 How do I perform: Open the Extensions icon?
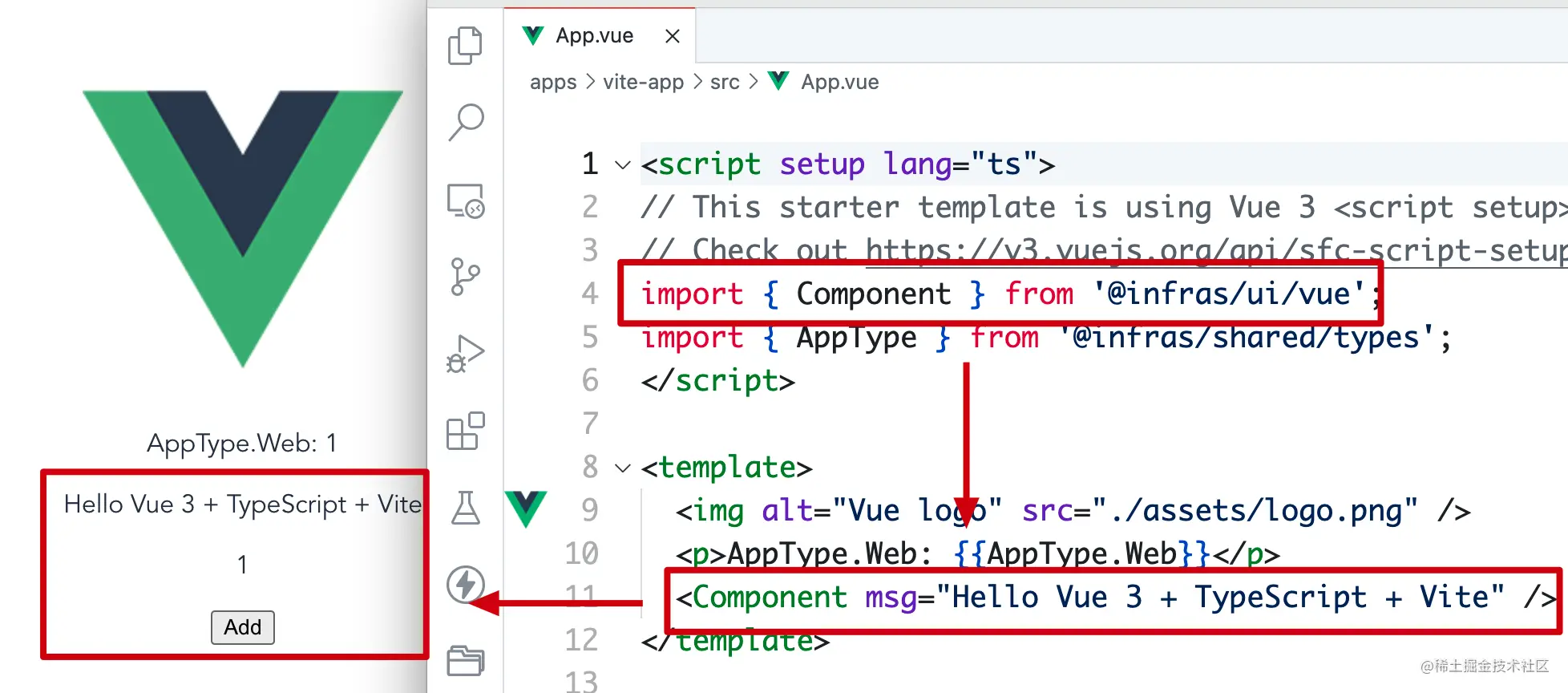[x=465, y=431]
